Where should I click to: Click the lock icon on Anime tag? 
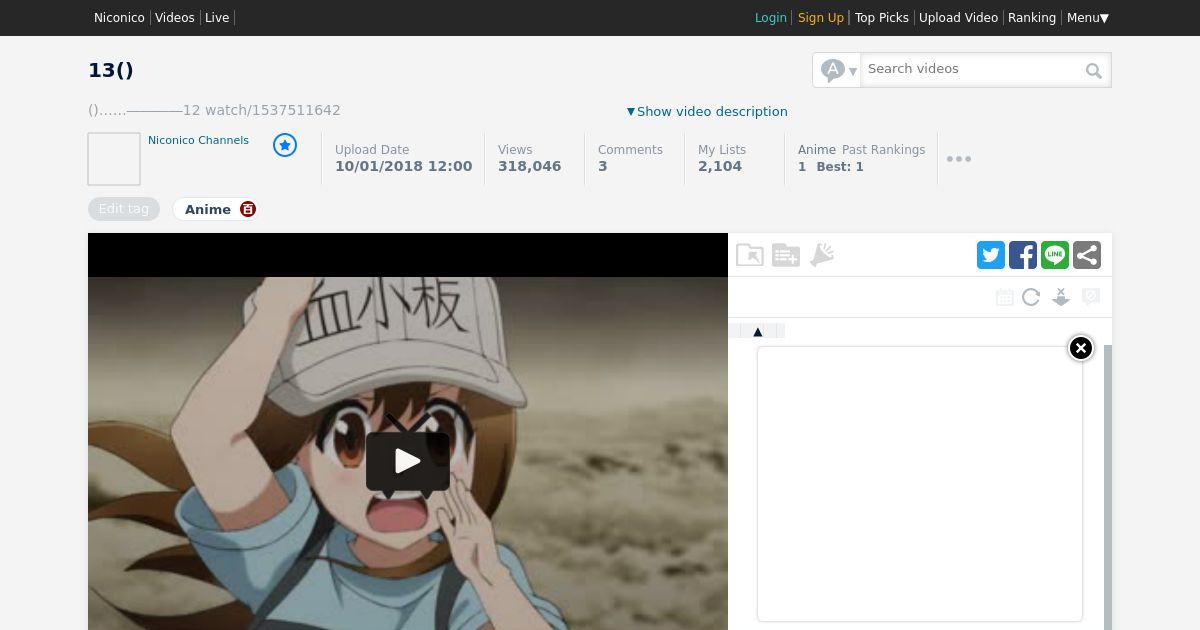(248, 209)
